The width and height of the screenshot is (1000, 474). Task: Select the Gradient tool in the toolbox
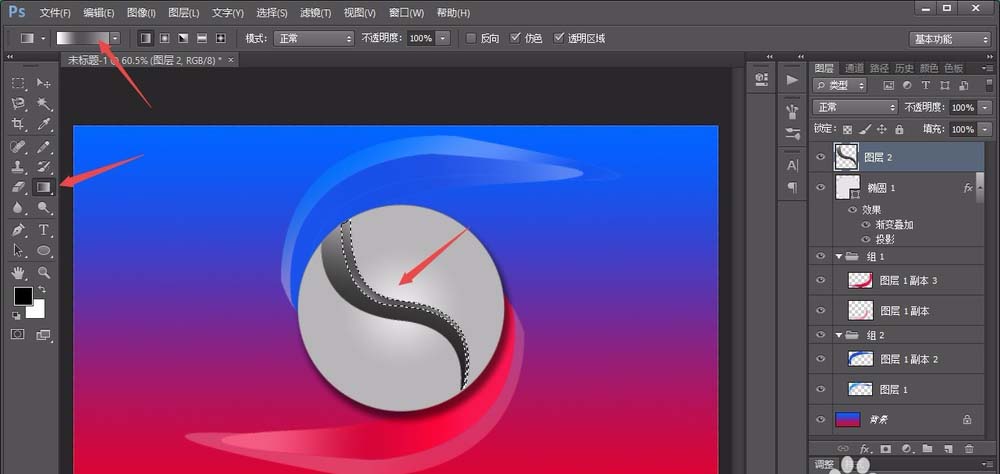point(44,187)
